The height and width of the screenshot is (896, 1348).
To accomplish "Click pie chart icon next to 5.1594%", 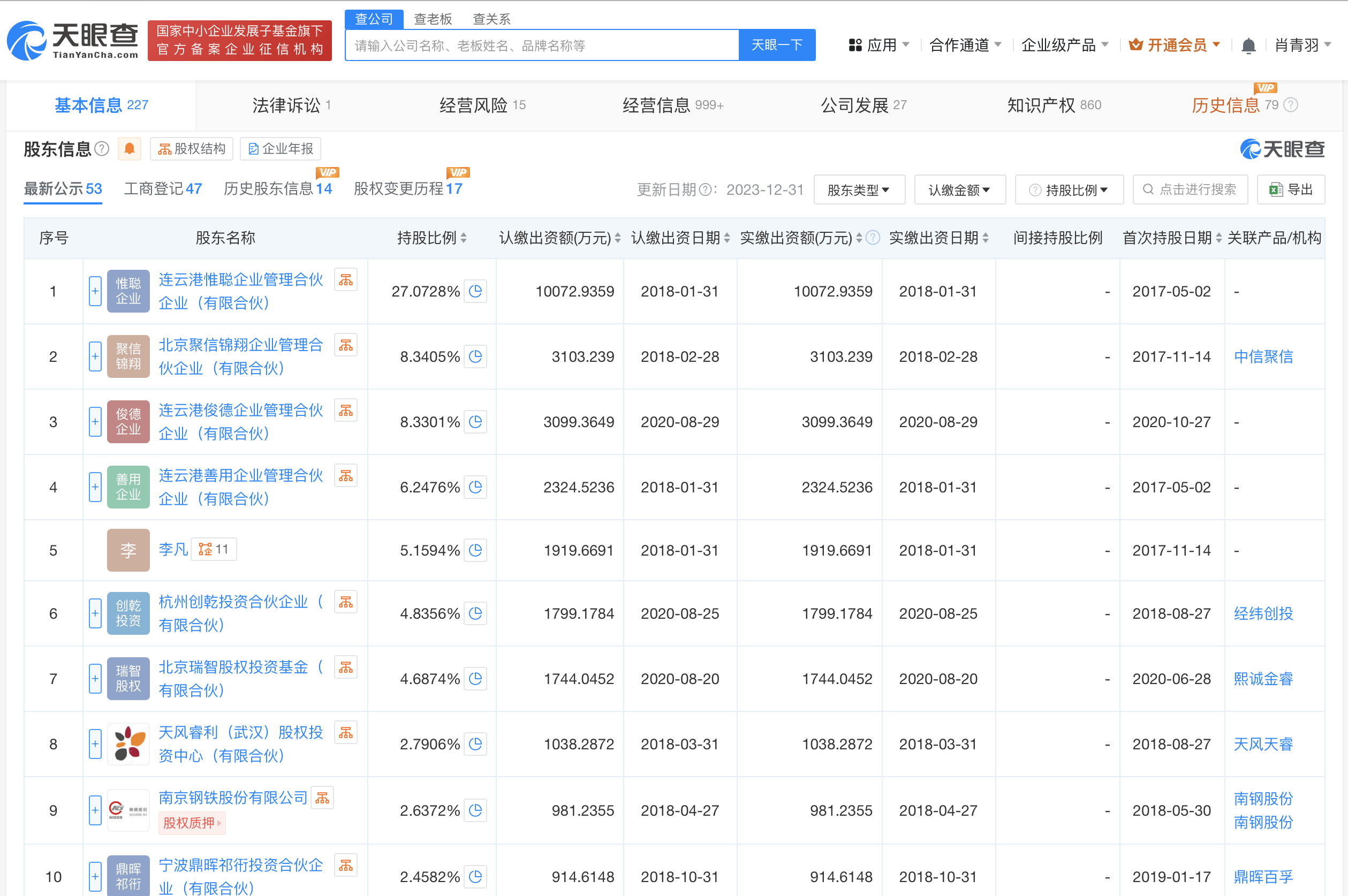I will pos(475,550).
